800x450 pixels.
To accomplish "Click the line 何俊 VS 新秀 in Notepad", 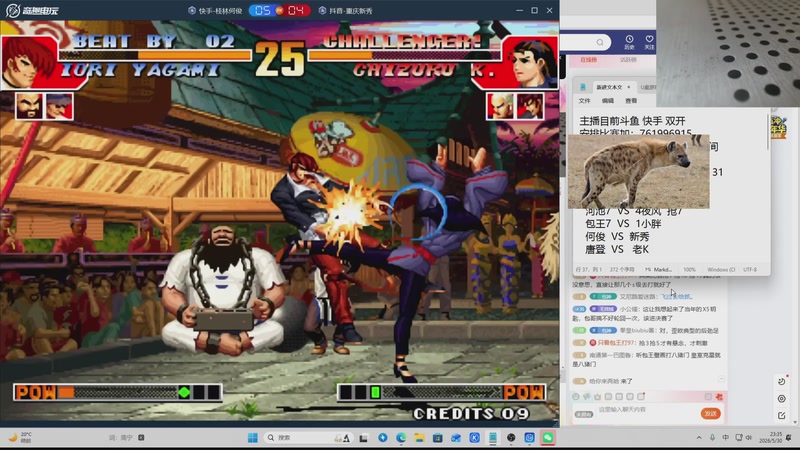I will click(617, 237).
